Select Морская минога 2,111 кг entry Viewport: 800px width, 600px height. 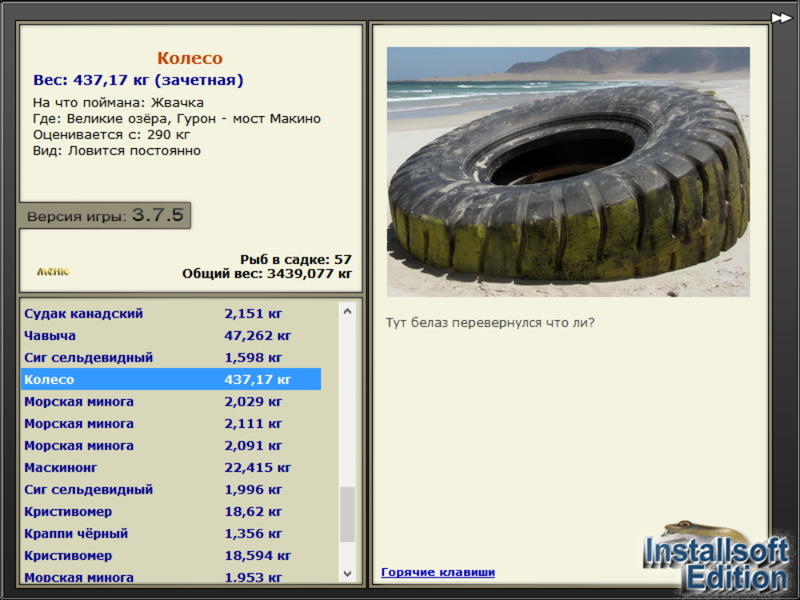click(x=171, y=423)
